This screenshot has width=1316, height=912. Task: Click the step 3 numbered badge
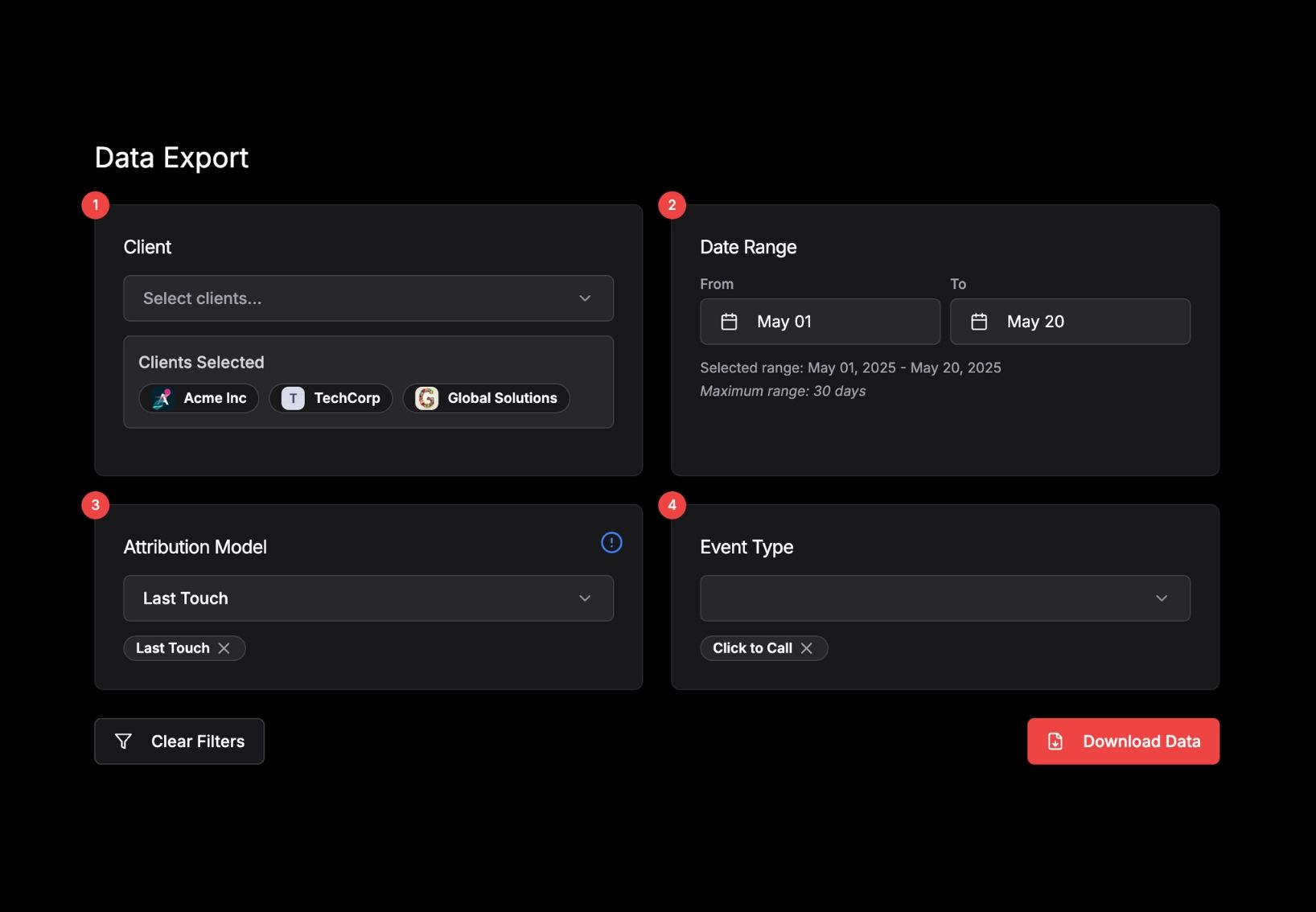coord(96,505)
